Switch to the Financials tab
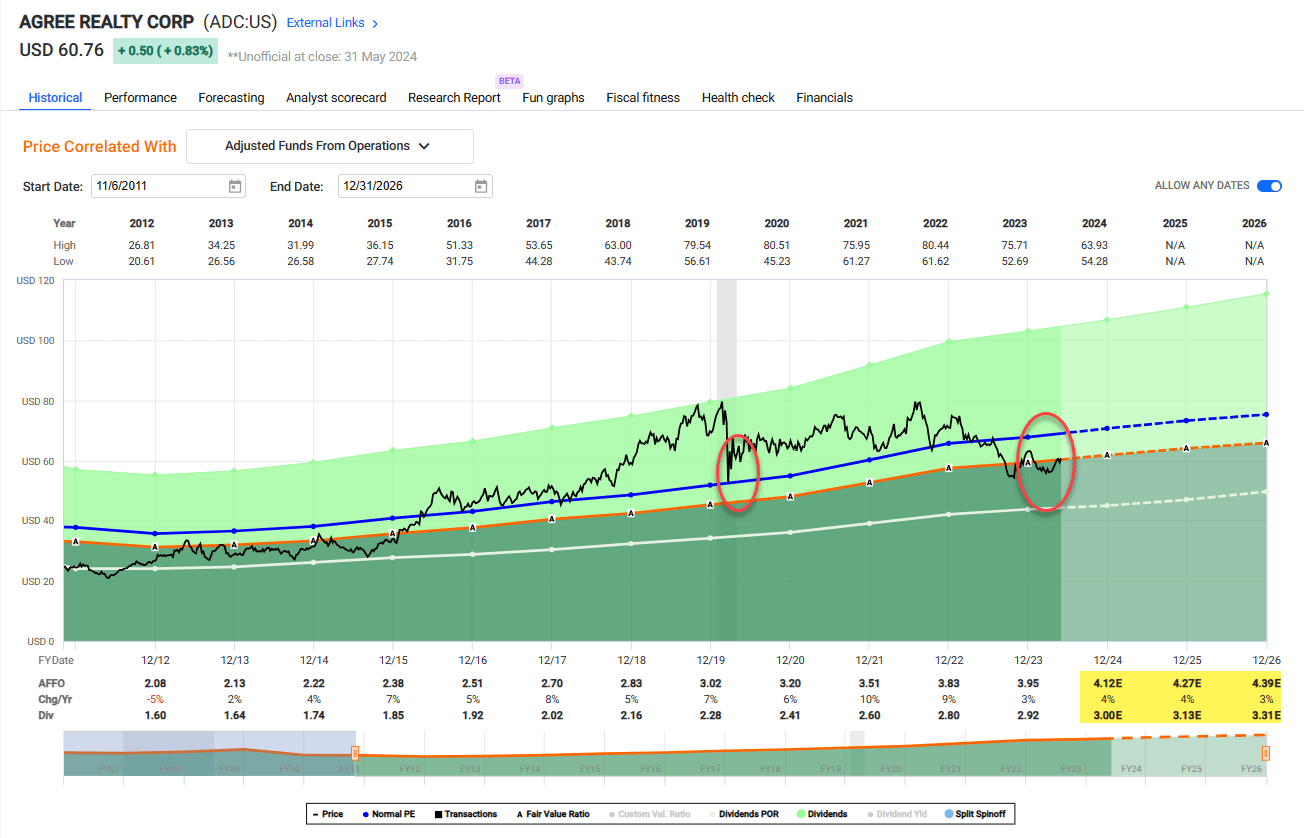Screen dimensions: 1304x838 click(824, 97)
